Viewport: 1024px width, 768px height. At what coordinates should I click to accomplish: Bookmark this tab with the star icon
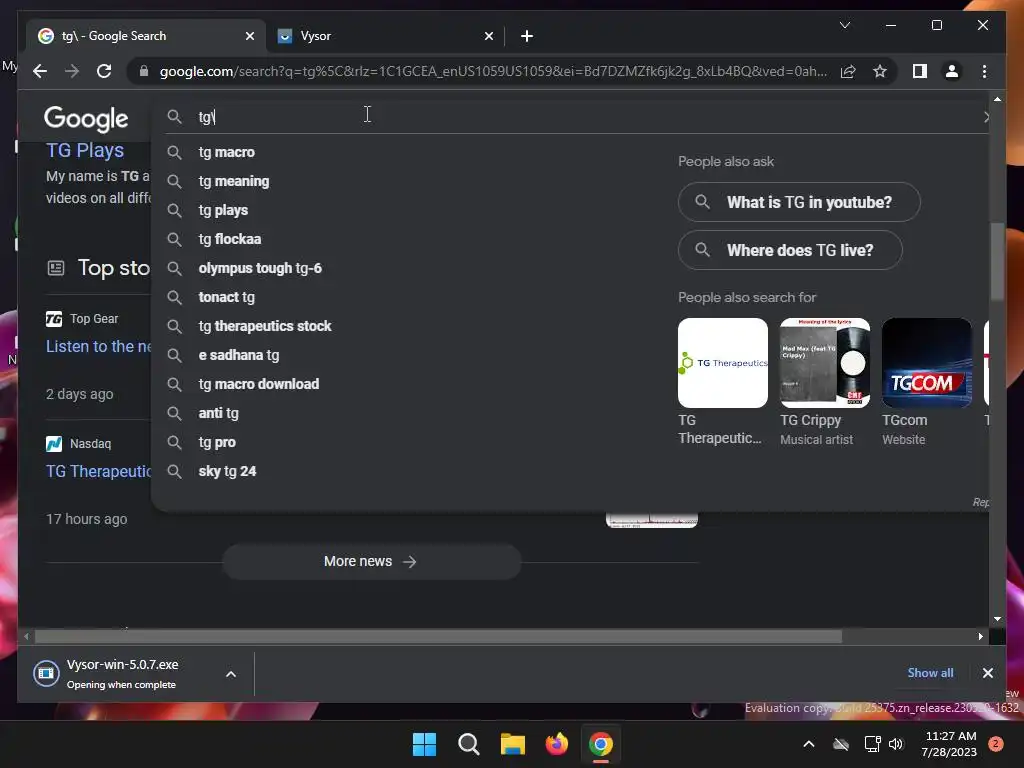(880, 71)
